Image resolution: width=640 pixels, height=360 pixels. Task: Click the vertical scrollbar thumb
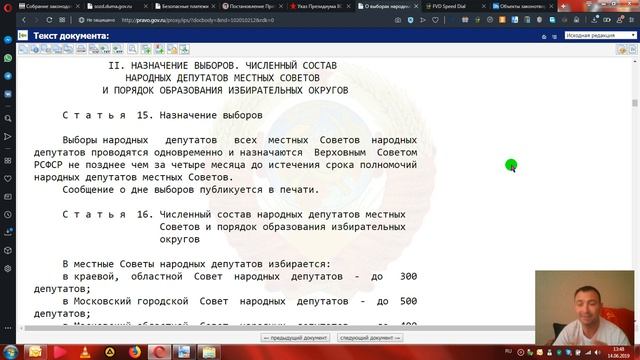pyautogui.click(x=635, y=103)
